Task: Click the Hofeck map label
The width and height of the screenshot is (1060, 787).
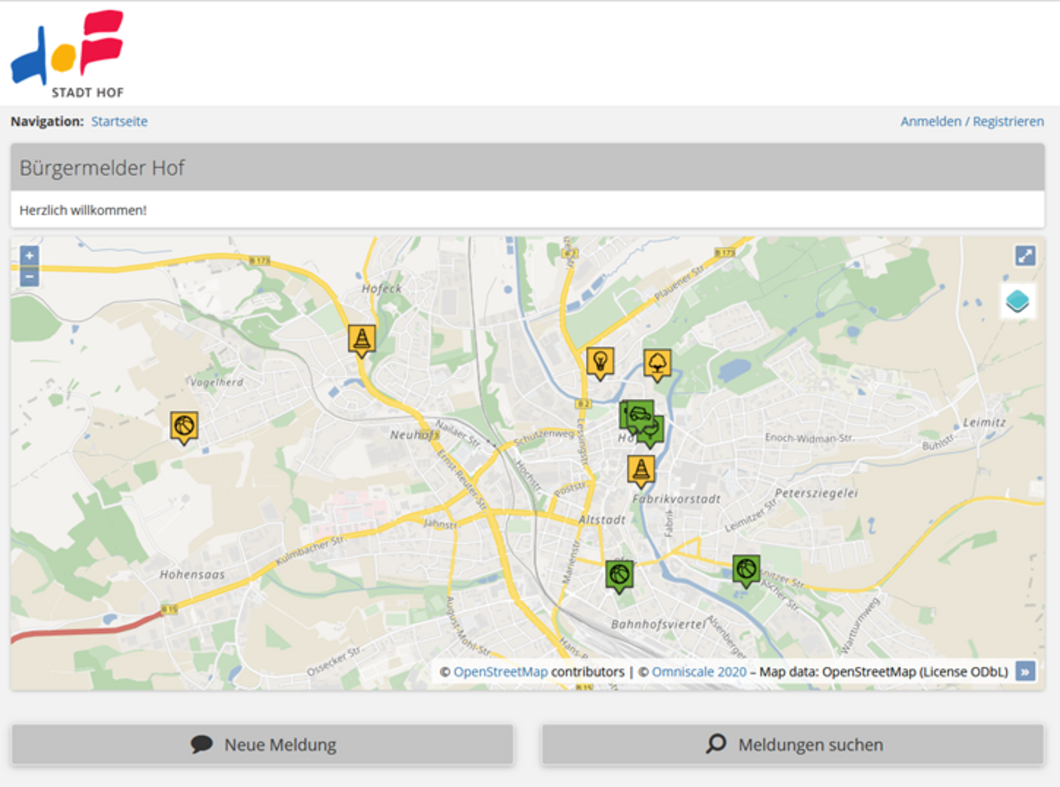Action: [382, 289]
